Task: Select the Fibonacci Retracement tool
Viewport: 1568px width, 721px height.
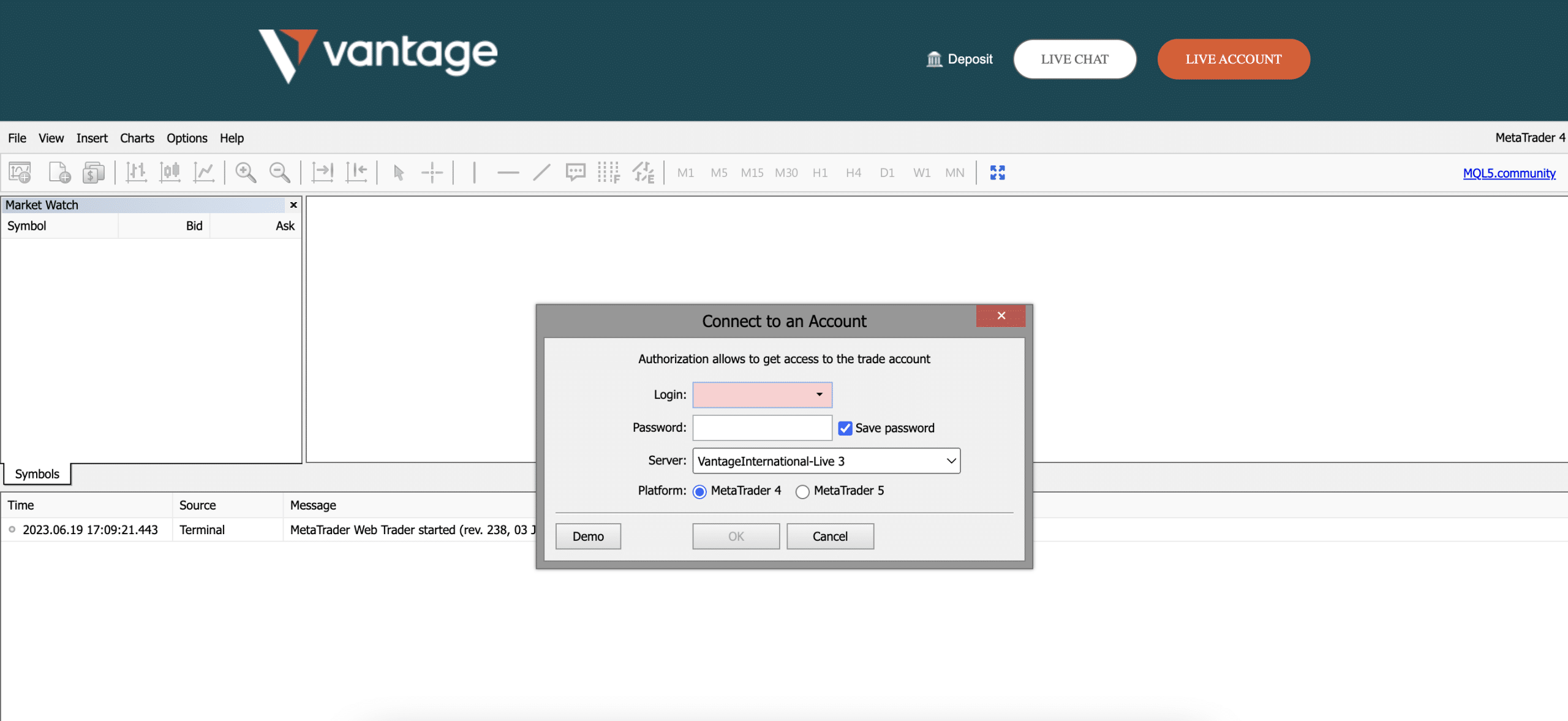Action: [609, 173]
